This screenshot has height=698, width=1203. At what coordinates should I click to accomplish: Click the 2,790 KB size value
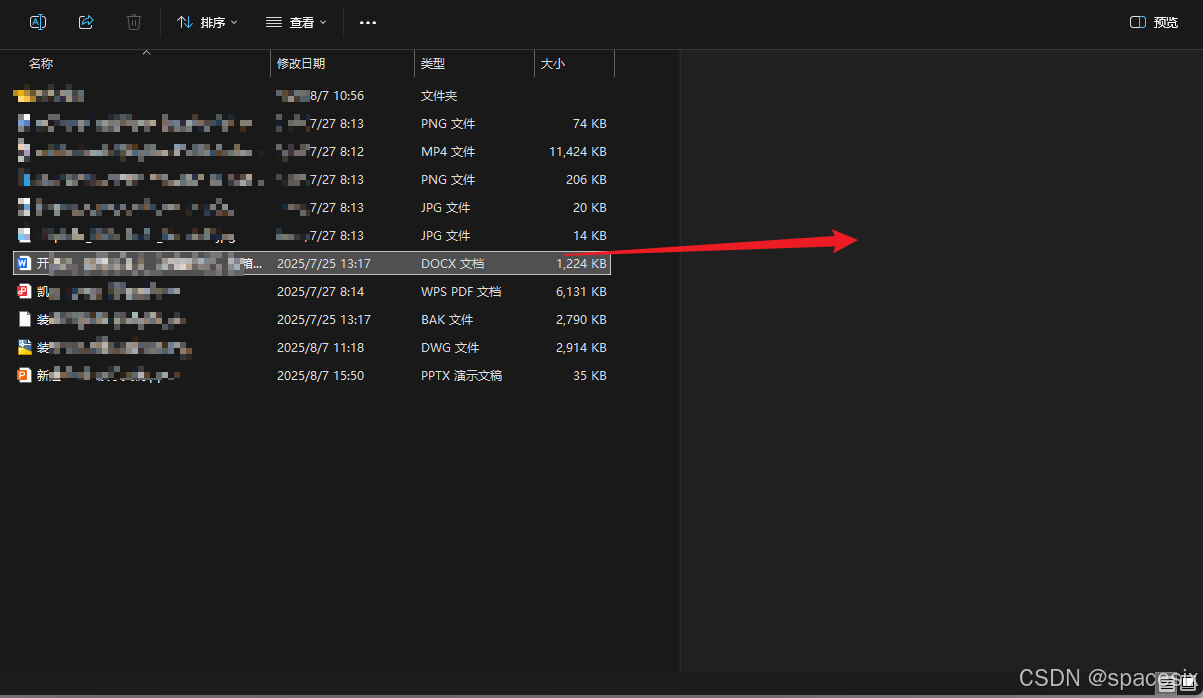click(x=581, y=320)
